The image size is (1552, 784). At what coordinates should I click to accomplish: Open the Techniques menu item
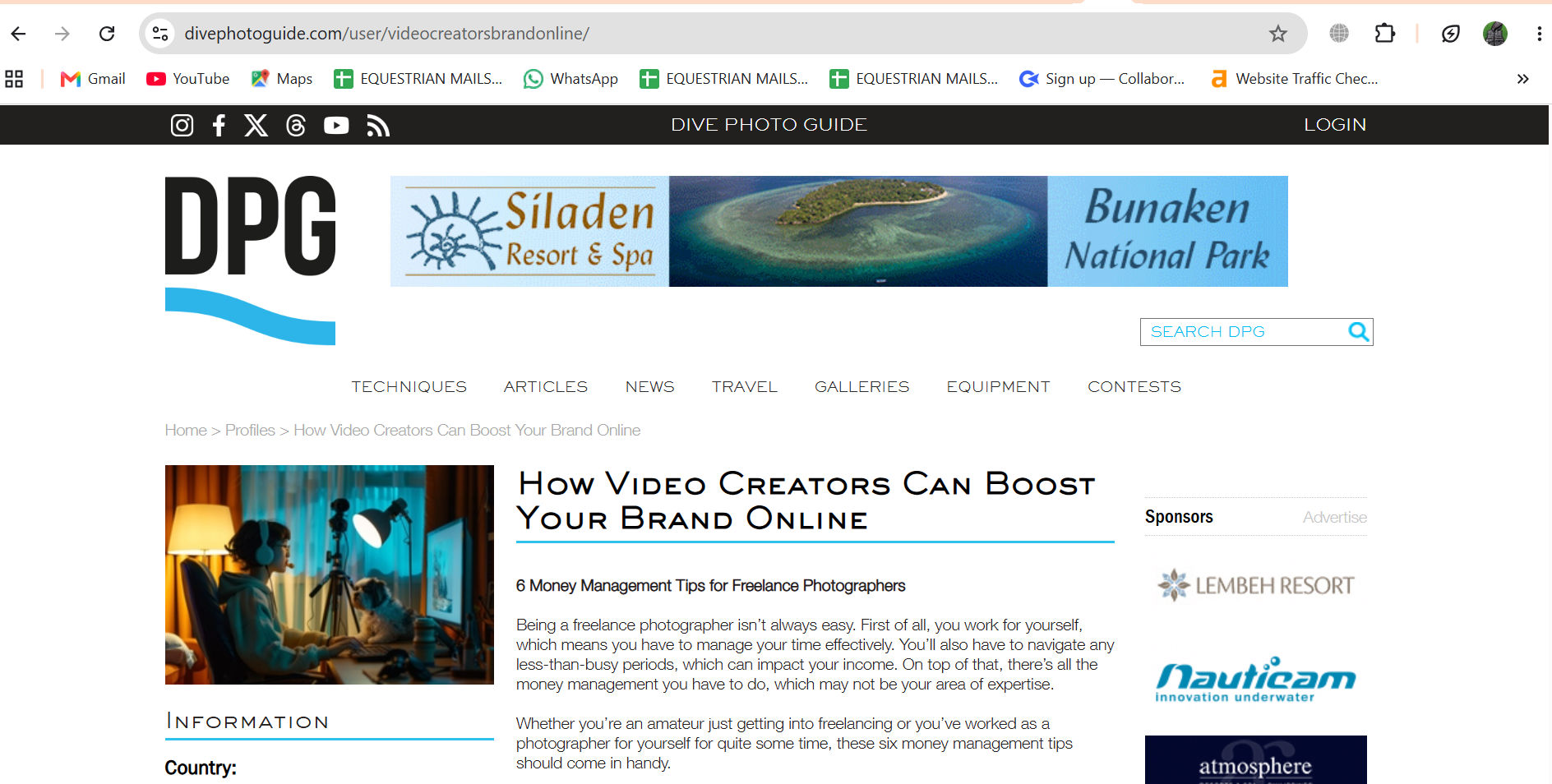click(409, 386)
